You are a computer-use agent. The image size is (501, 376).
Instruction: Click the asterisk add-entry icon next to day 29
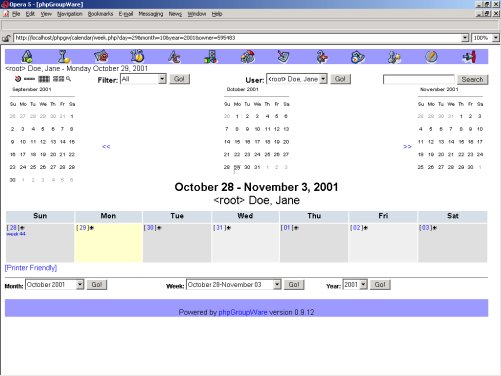pyautogui.click(x=92, y=228)
